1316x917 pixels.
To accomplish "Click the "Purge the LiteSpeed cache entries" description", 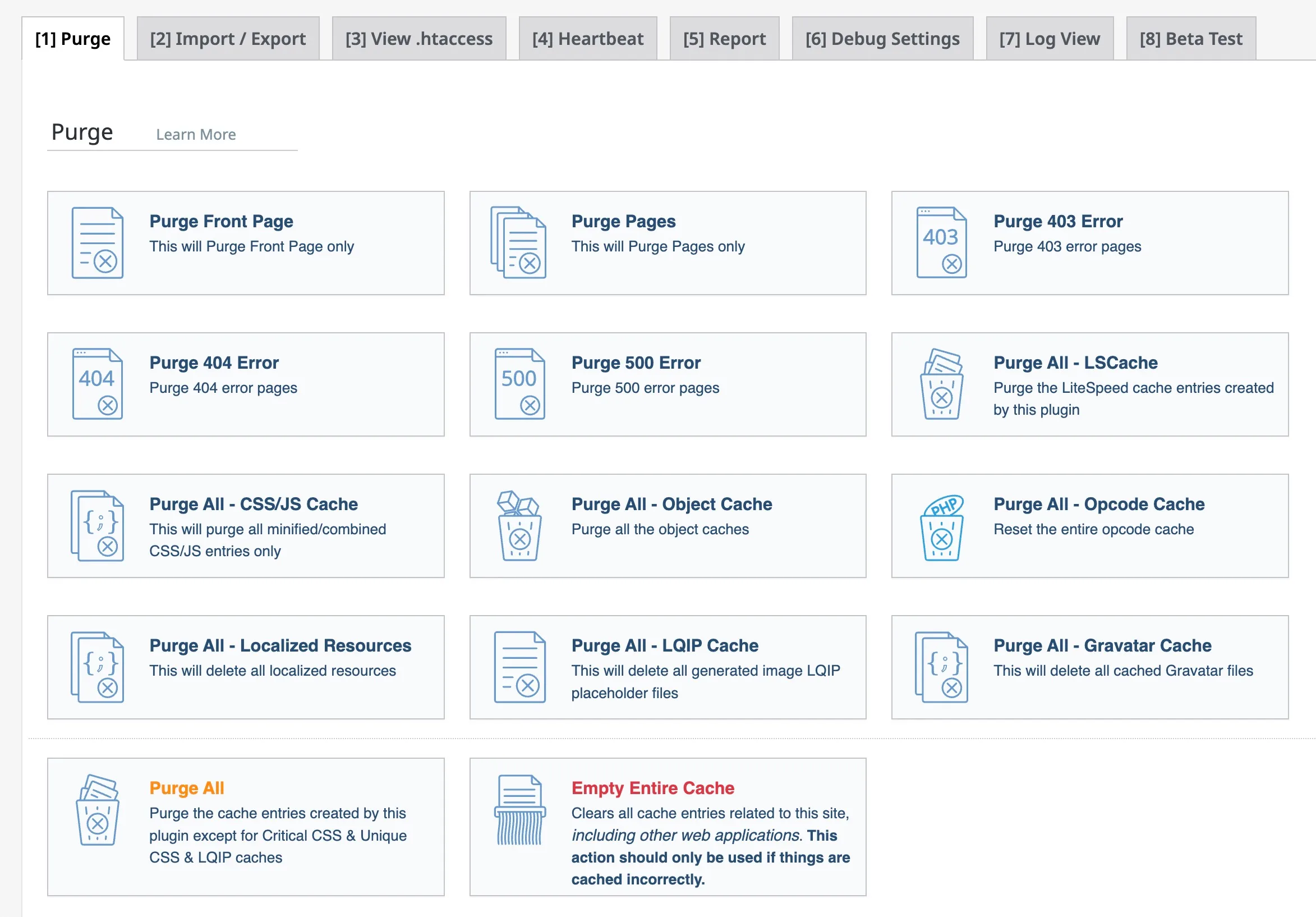I will [x=1133, y=398].
